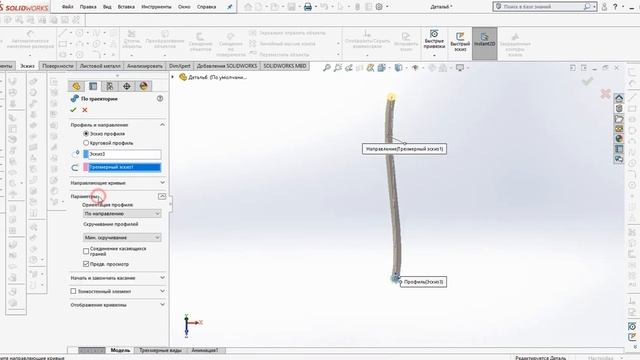This screenshot has width=640, height=360.
Task: Click the Направление(Трехмерный эскиз1) callout in the viewport
Action: (x=404, y=149)
